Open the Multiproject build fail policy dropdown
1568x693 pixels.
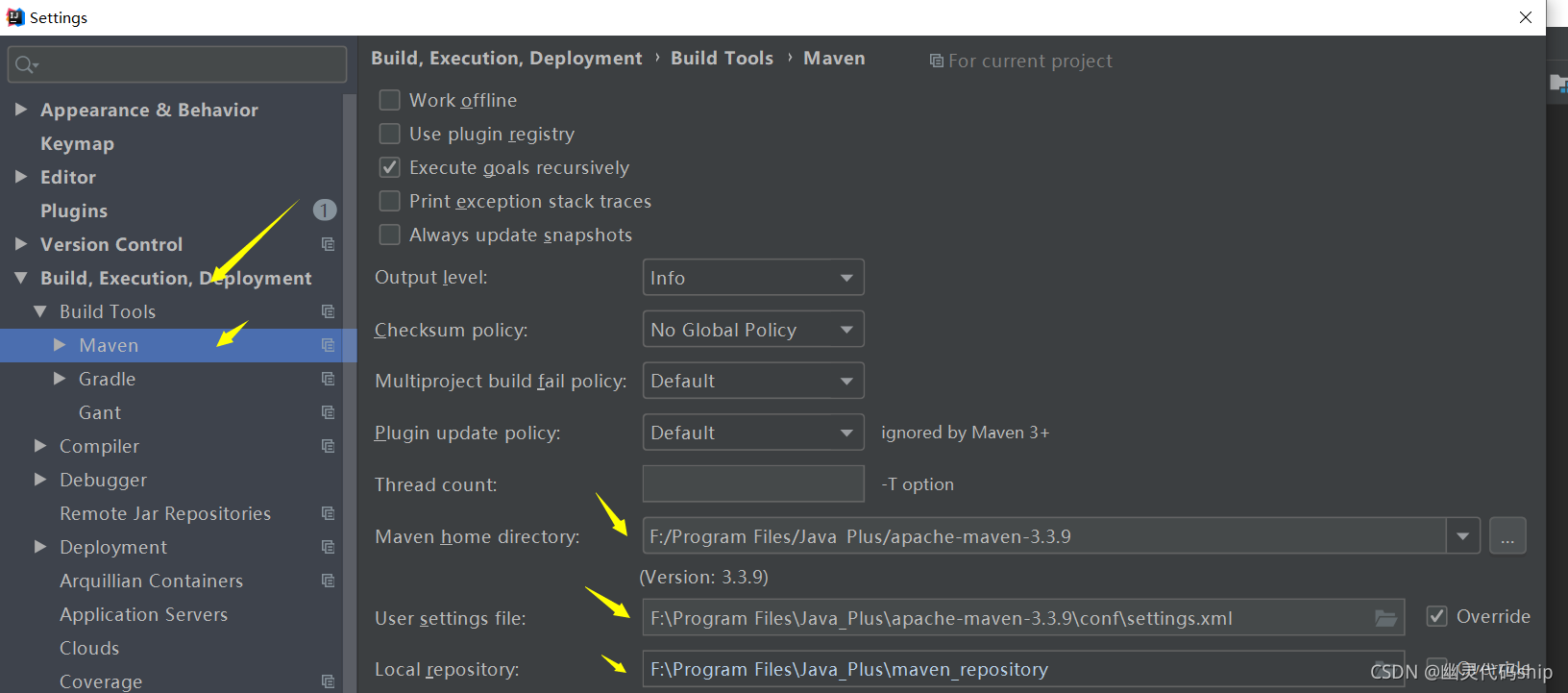point(753,381)
